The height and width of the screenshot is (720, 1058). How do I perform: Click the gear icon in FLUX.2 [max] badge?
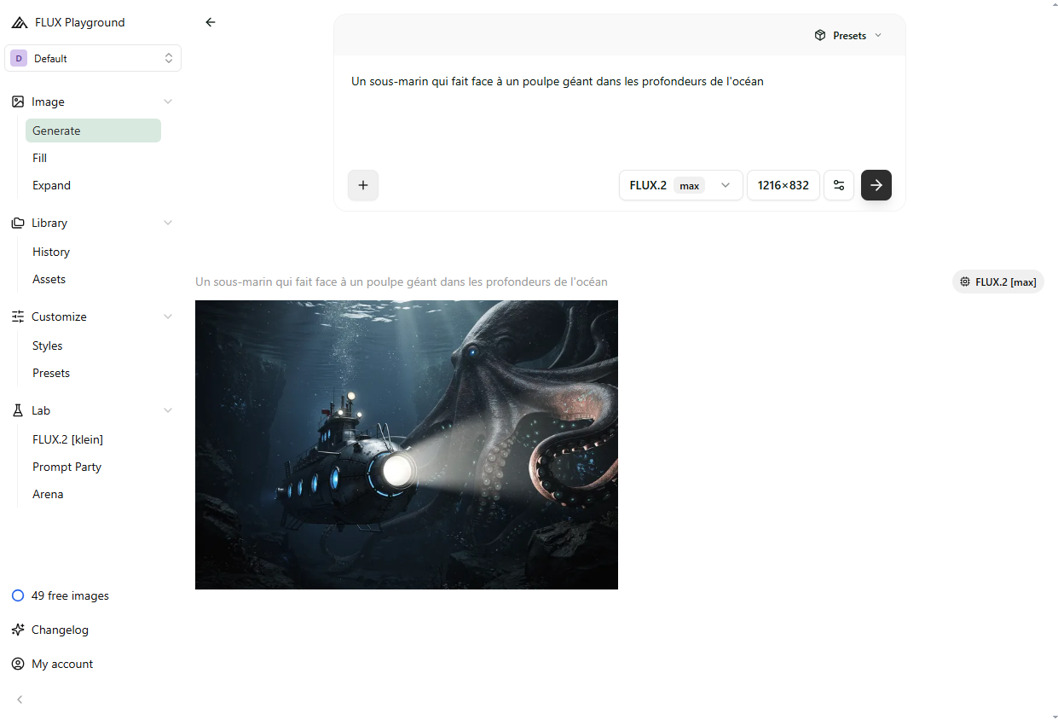point(965,281)
